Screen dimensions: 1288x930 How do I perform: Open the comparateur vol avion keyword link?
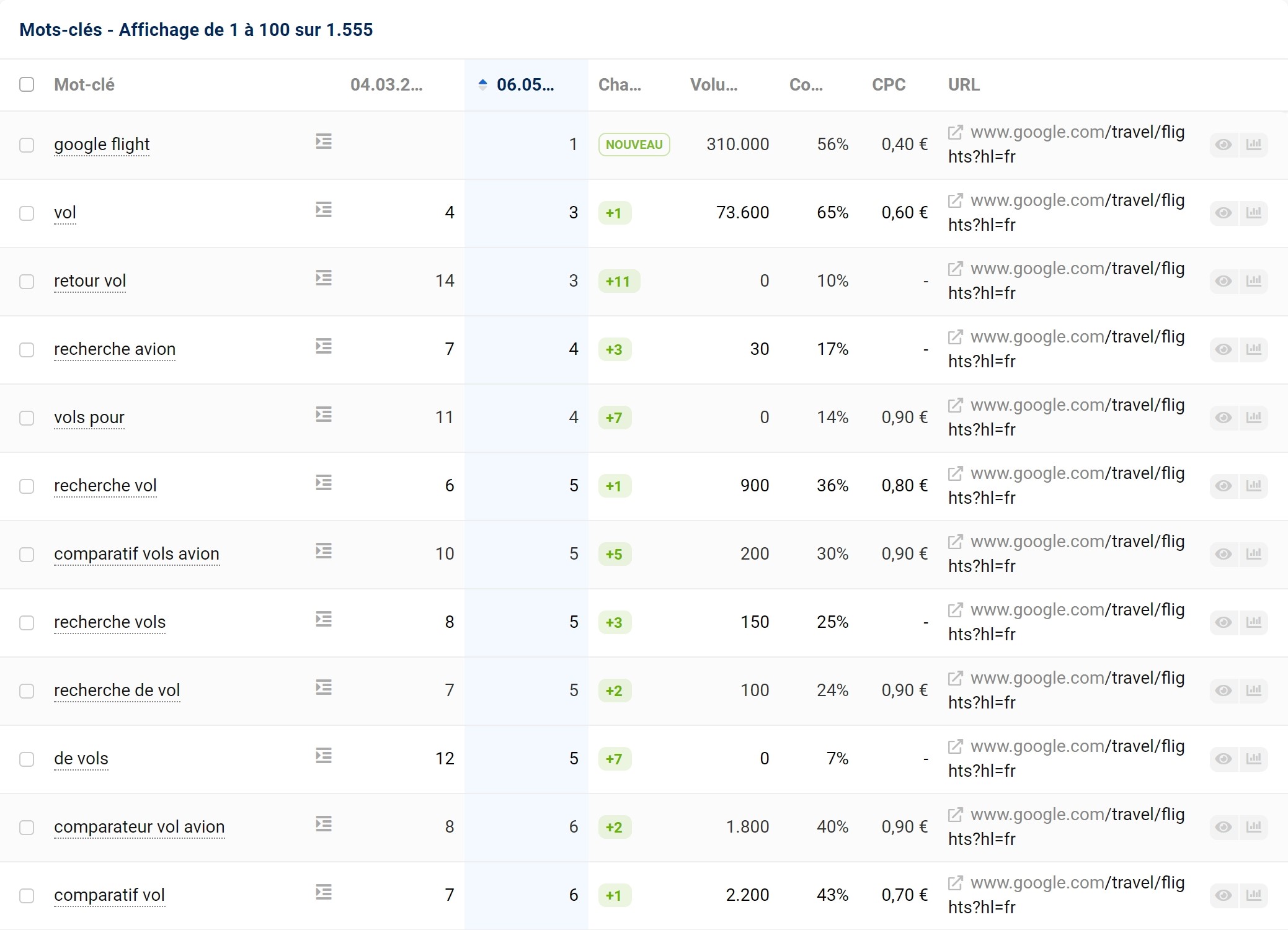tap(139, 827)
